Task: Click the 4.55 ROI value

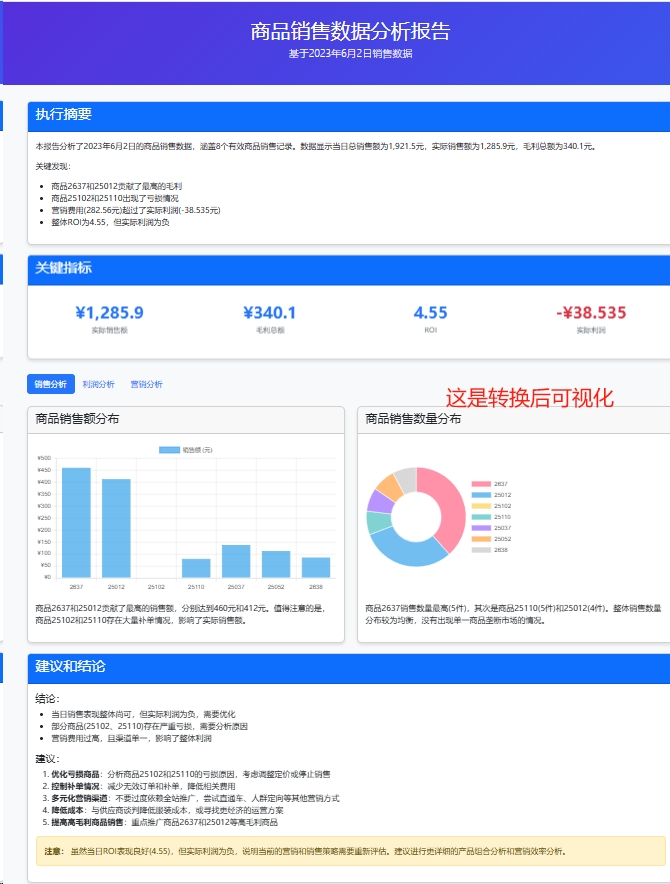Action: click(430, 313)
